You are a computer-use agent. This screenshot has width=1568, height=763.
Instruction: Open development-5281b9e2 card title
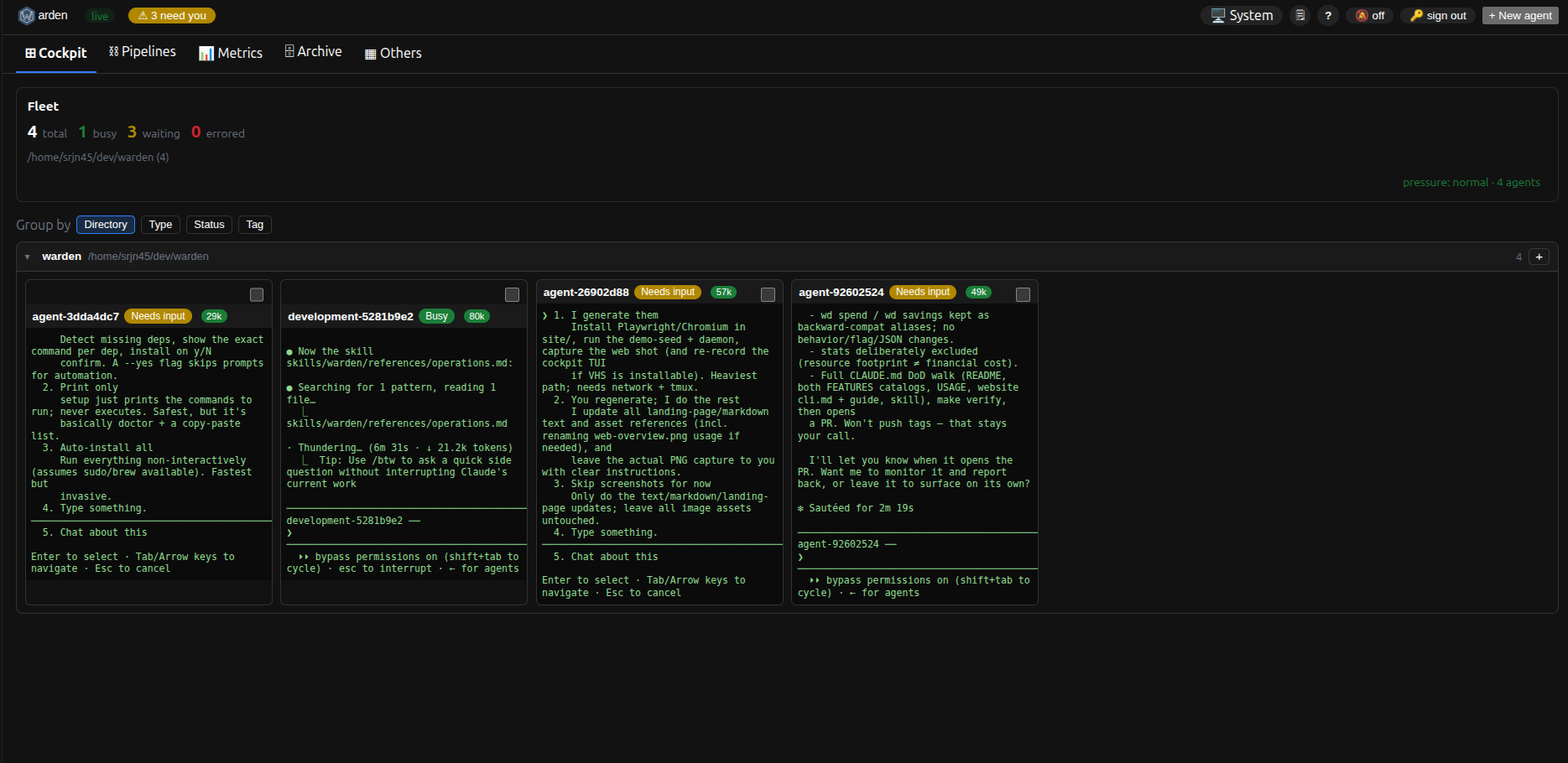[x=351, y=317]
